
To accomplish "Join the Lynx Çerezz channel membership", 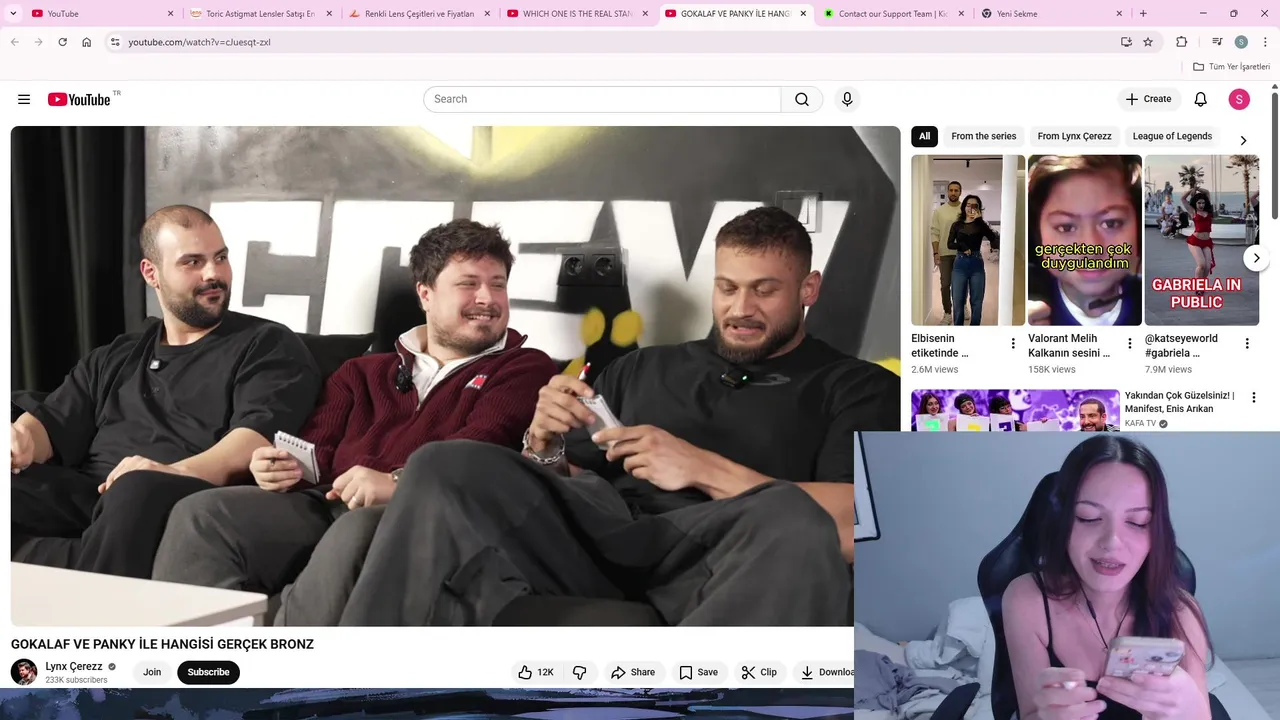I will (x=152, y=672).
